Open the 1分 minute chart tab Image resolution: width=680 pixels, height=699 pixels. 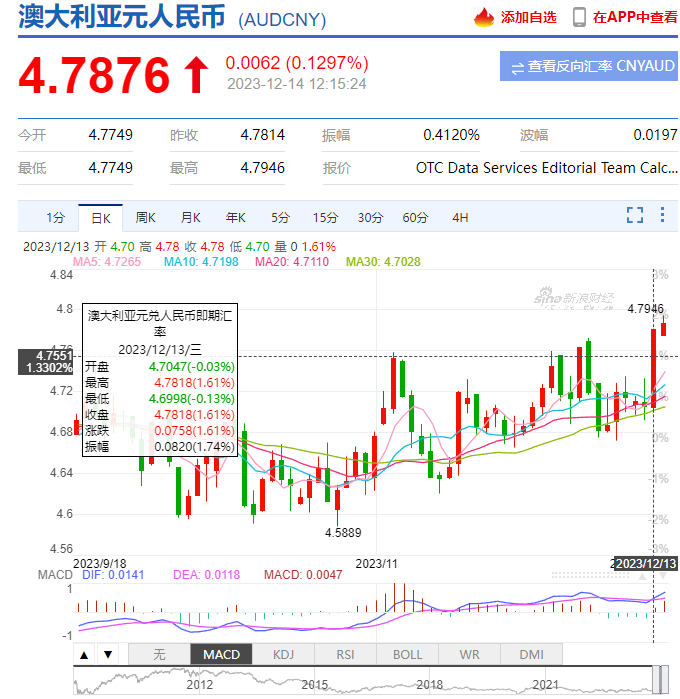pos(56,217)
